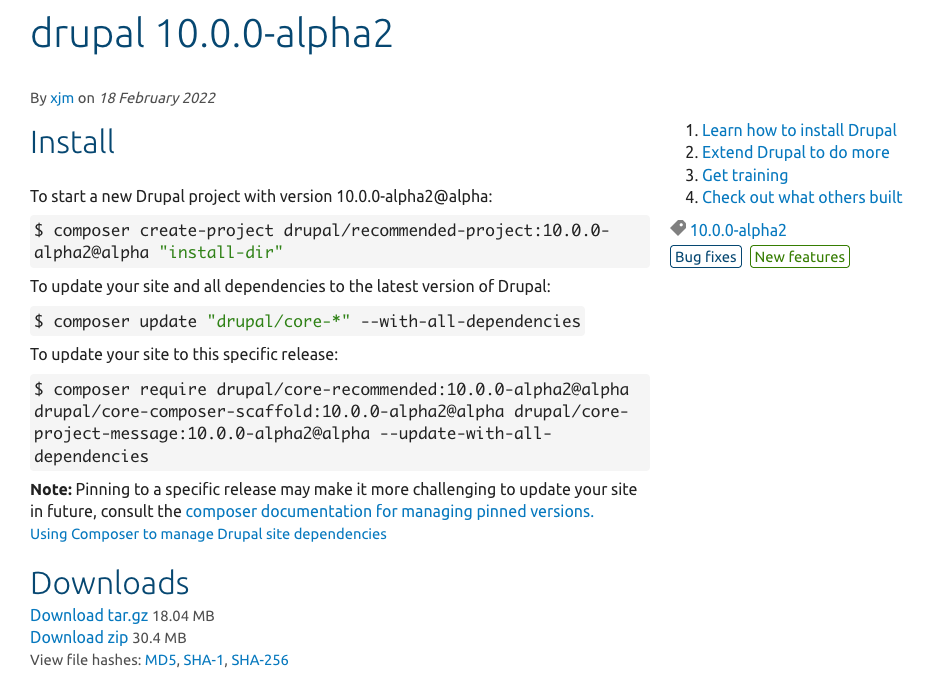The image size is (927, 679).
Task: Click the composer update command code block
Action: point(307,321)
